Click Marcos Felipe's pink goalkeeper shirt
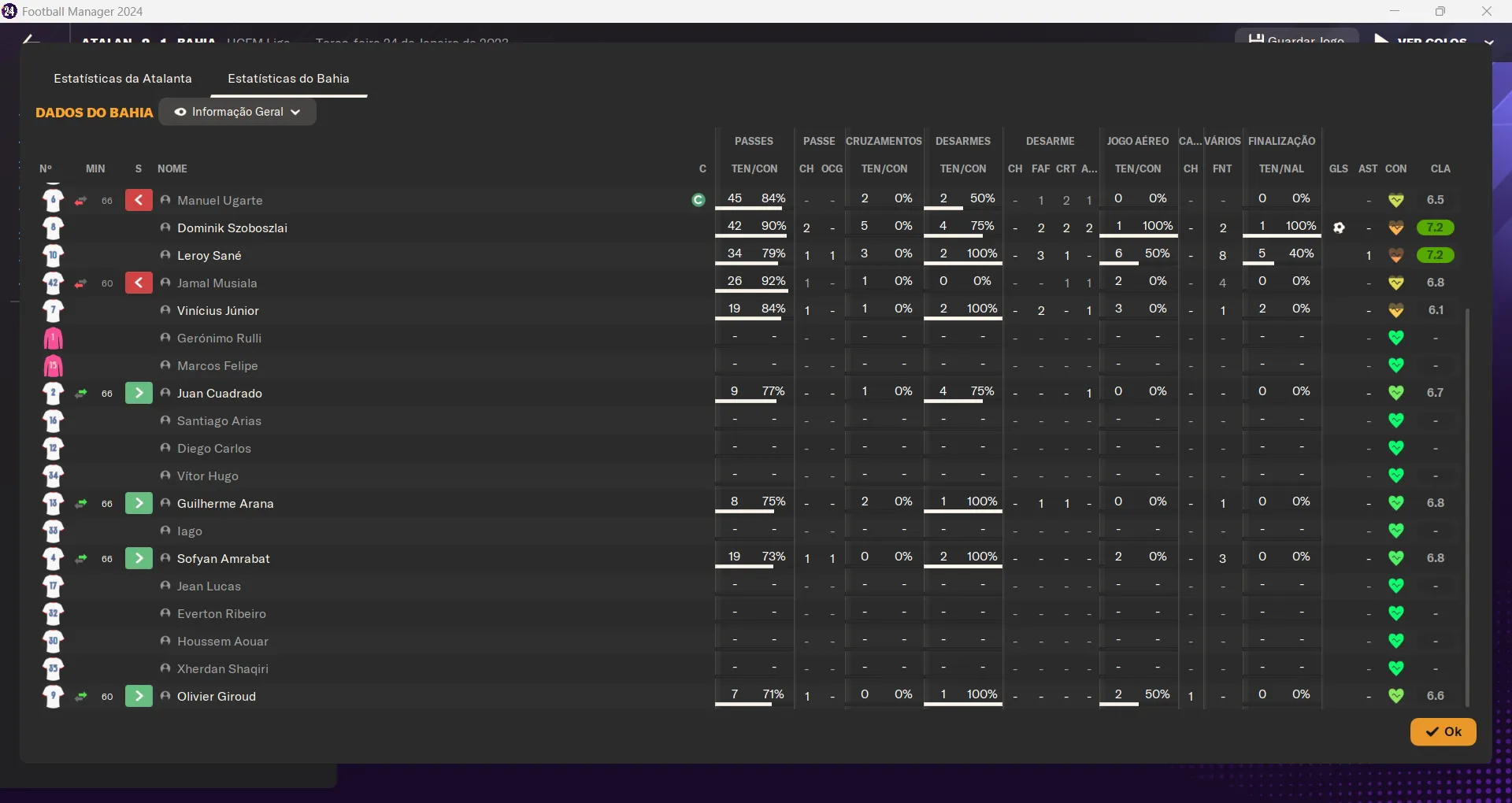This screenshot has width=1512, height=803. [53, 366]
